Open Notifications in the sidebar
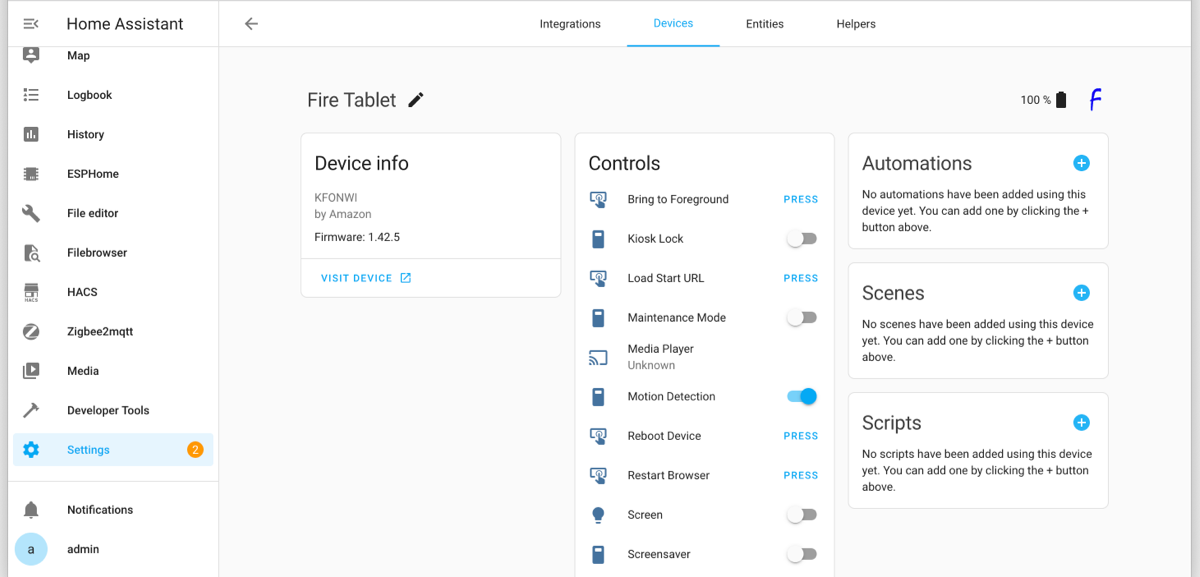Image resolution: width=1200 pixels, height=577 pixels. 113,510
